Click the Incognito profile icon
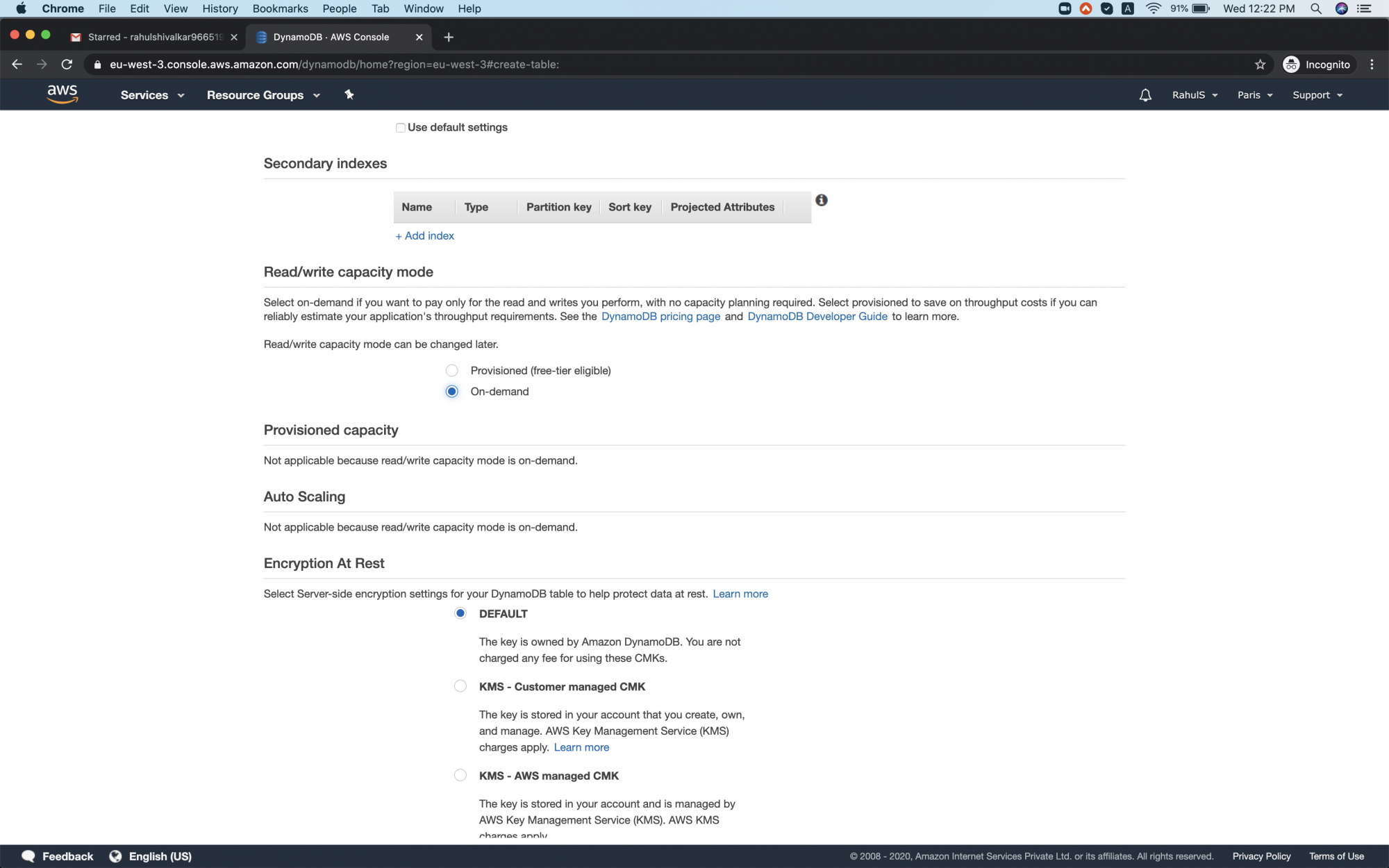The image size is (1389, 868). [1292, 64]
